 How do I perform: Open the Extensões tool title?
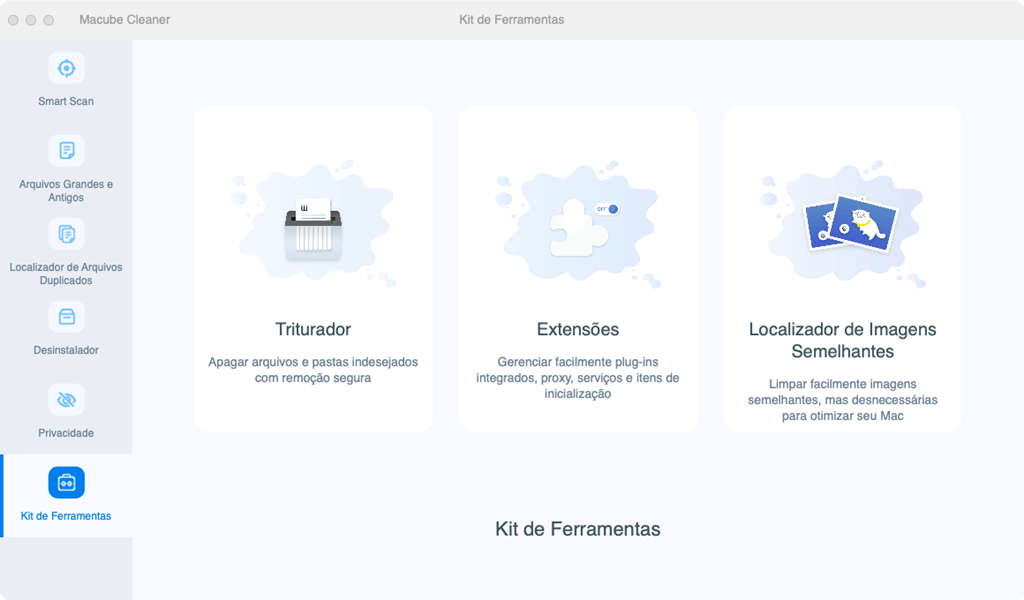tap(578, 329)
